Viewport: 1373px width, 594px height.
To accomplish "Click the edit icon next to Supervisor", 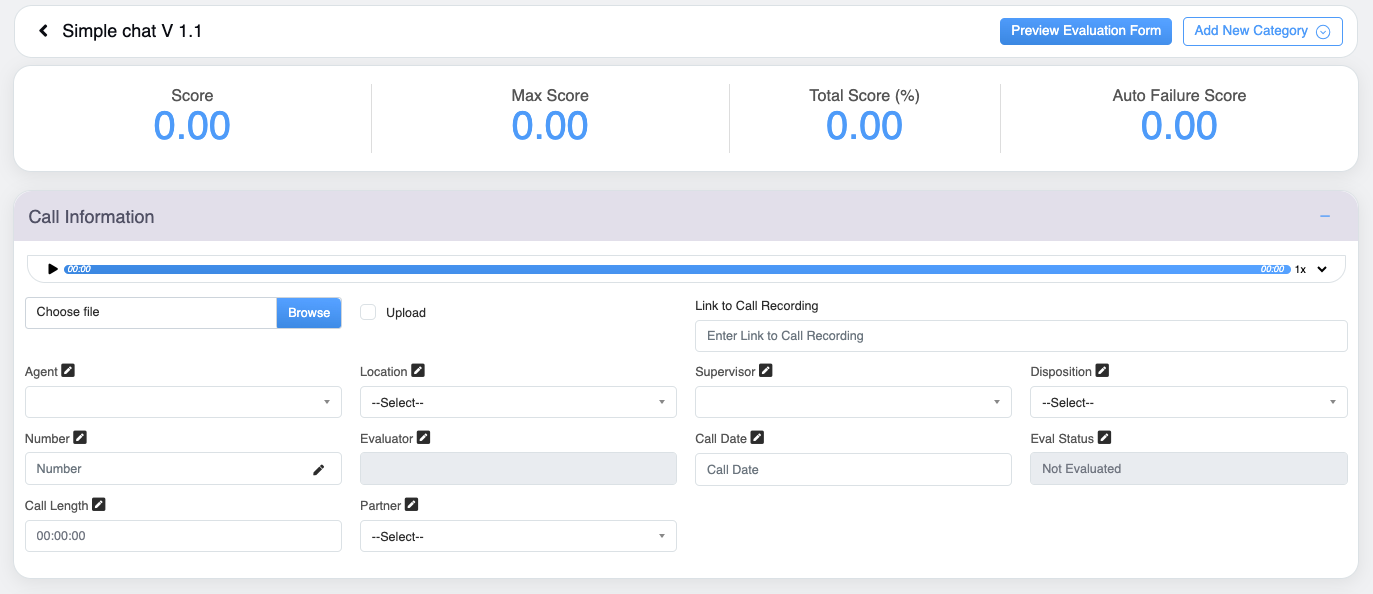I will point(766,371).
